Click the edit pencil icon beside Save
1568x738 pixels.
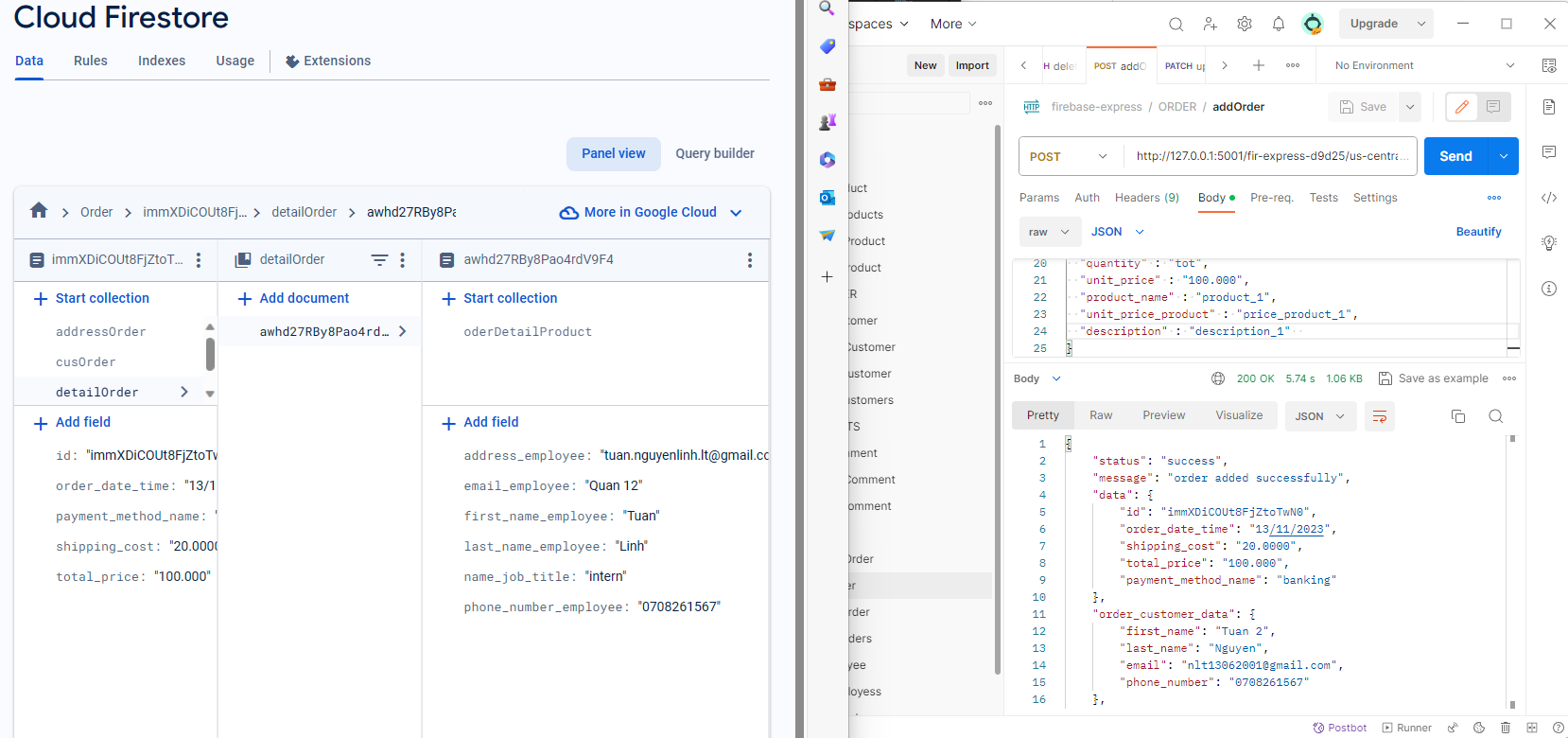click(1461, 107)
